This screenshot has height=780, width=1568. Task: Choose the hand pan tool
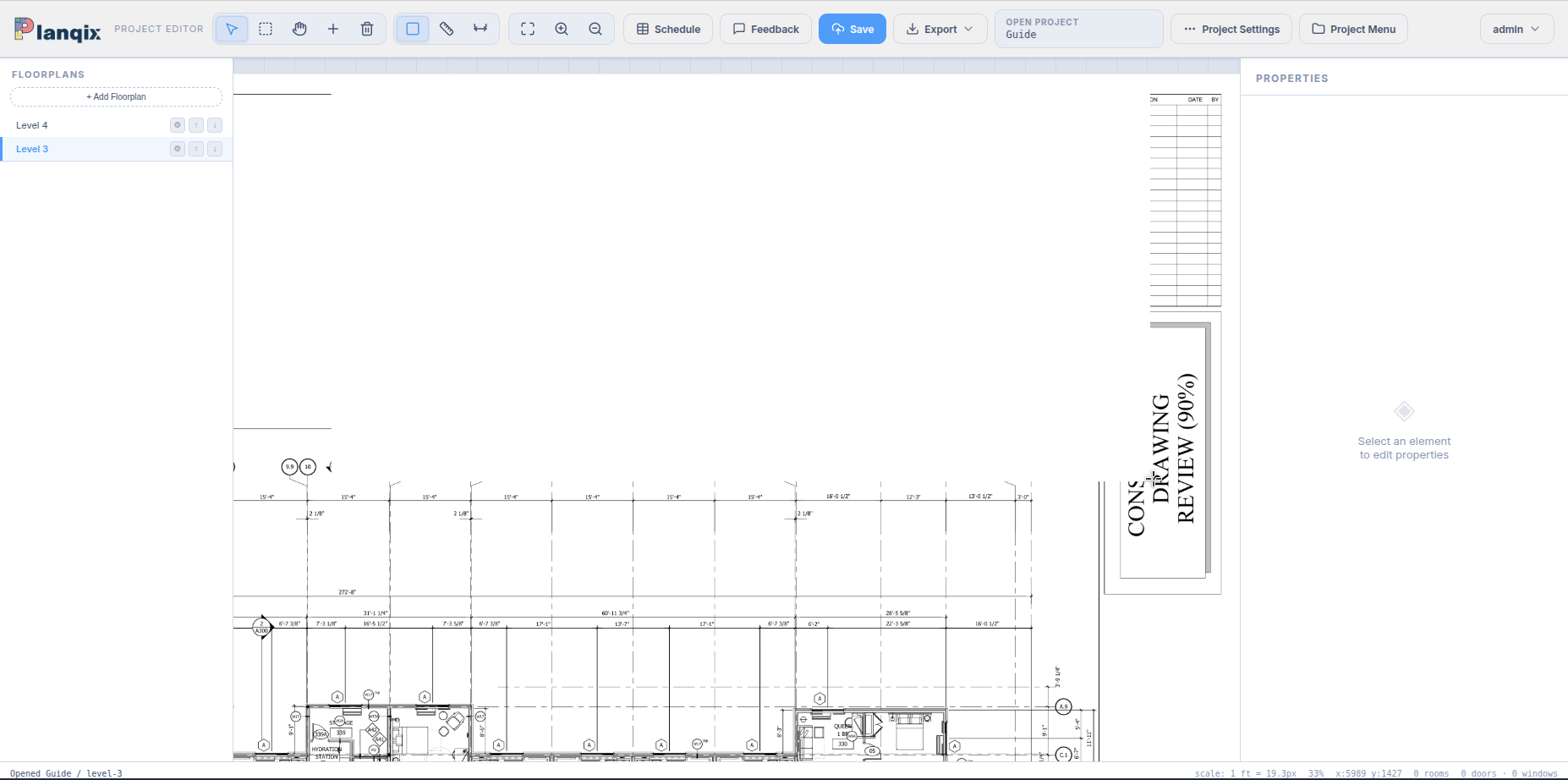tap(299, 29)
